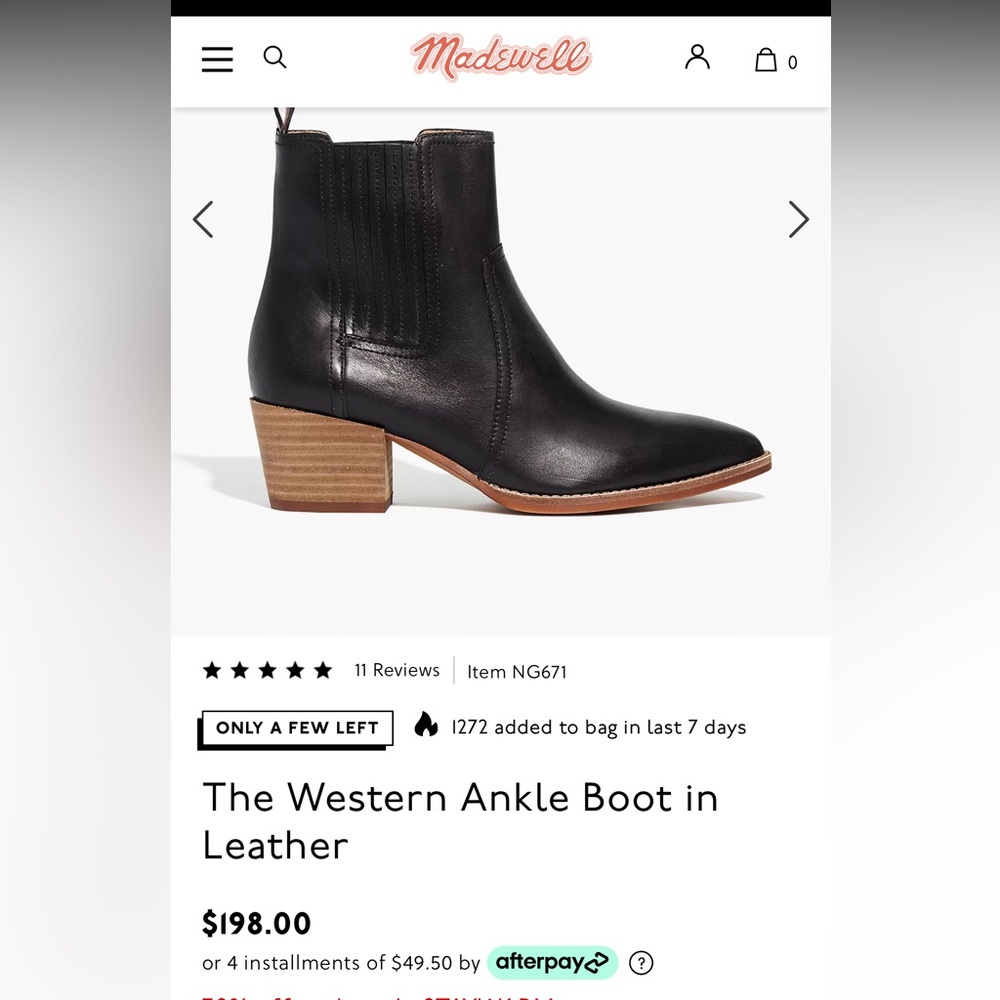
Task: Click the first rating star
Action: coord(211,670)
